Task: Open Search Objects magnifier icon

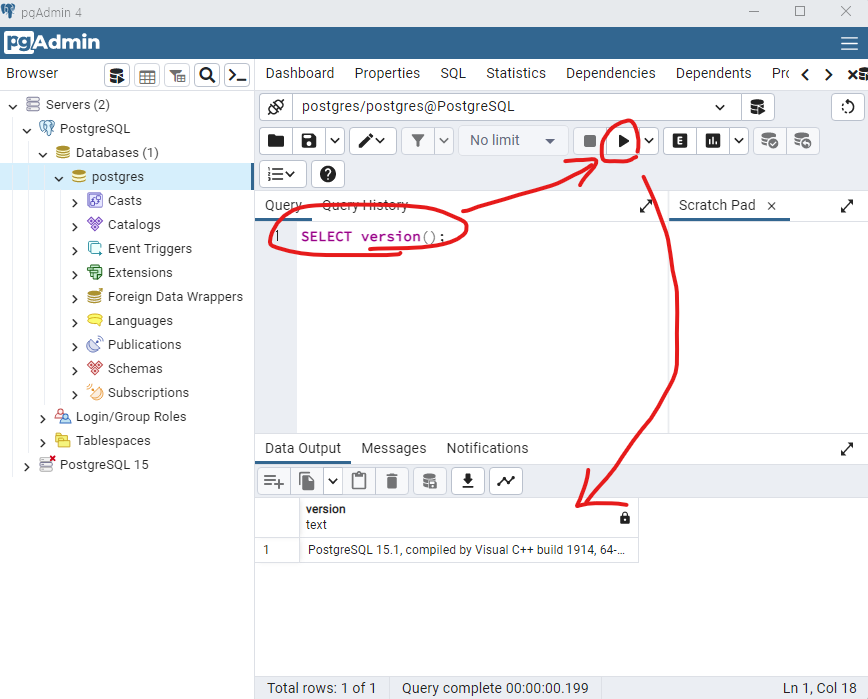Action: (207, 75)
